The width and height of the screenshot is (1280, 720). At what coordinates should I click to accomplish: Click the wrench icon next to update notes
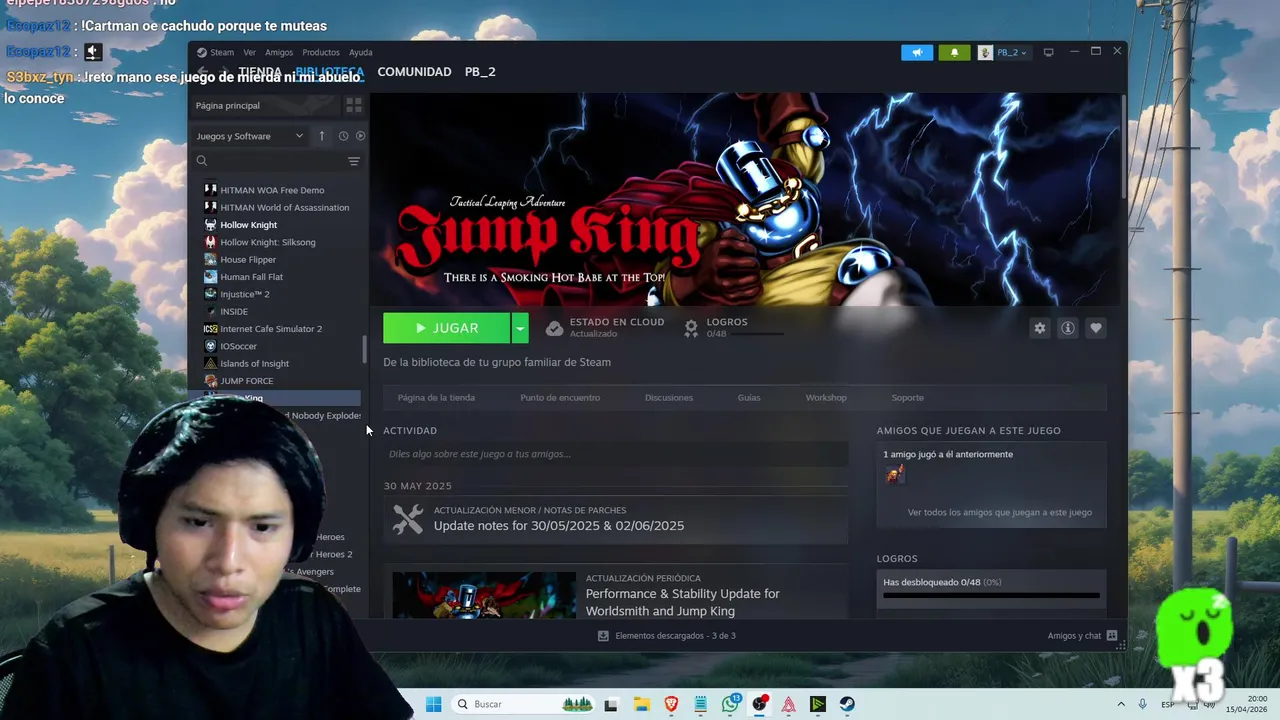[x=408, y=519]
